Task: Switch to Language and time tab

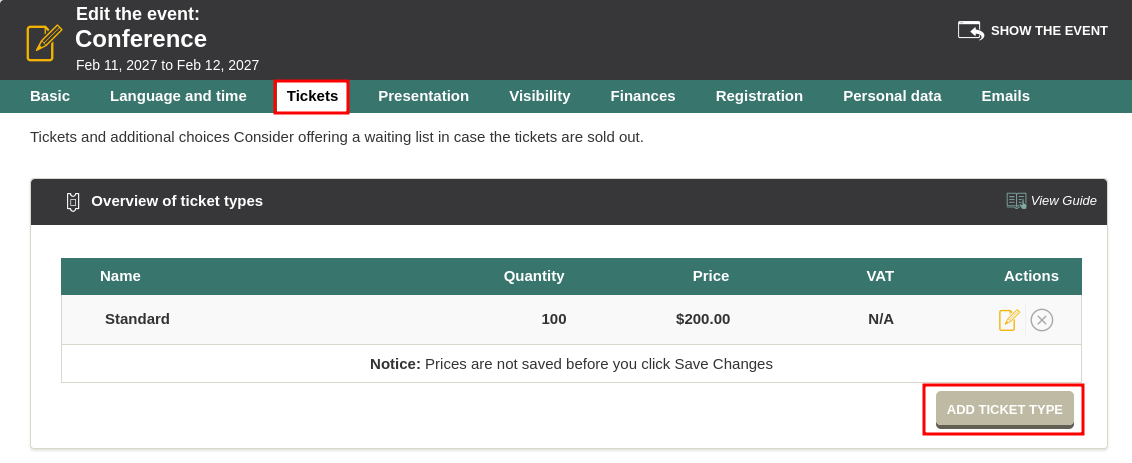Action: click(178, 96)
